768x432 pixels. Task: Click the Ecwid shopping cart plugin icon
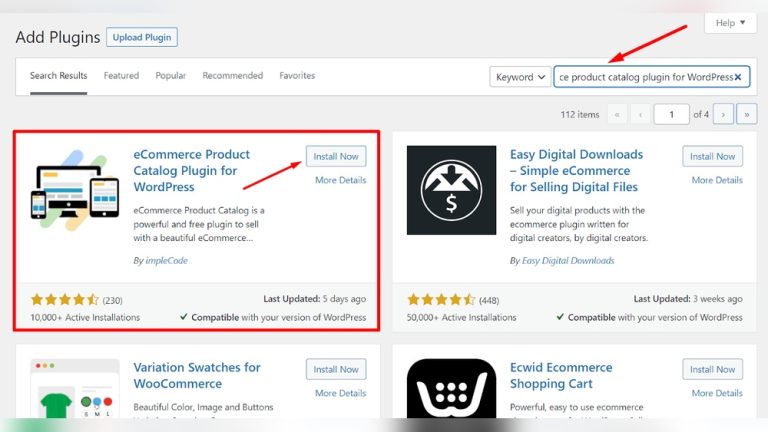coord(451,388)
